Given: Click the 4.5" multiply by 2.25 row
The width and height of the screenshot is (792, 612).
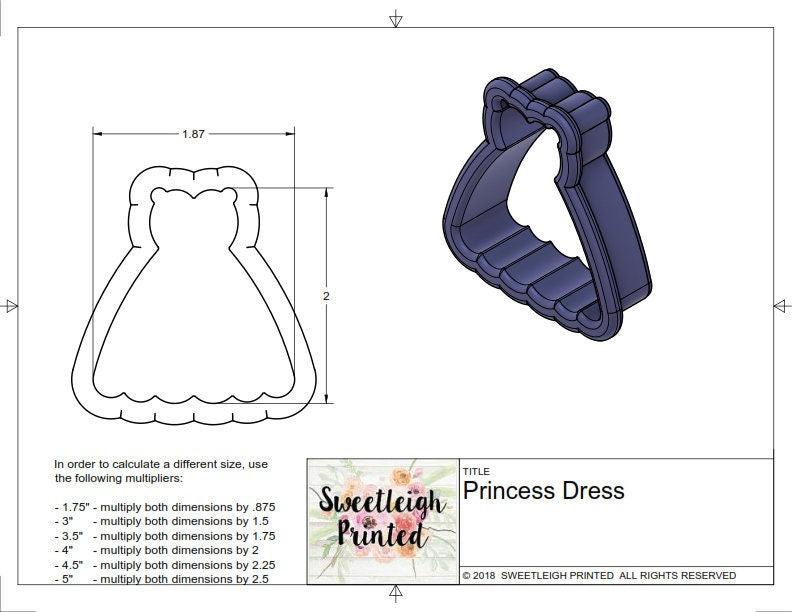Looking at the screenshot, I should (x=165, y=565).
